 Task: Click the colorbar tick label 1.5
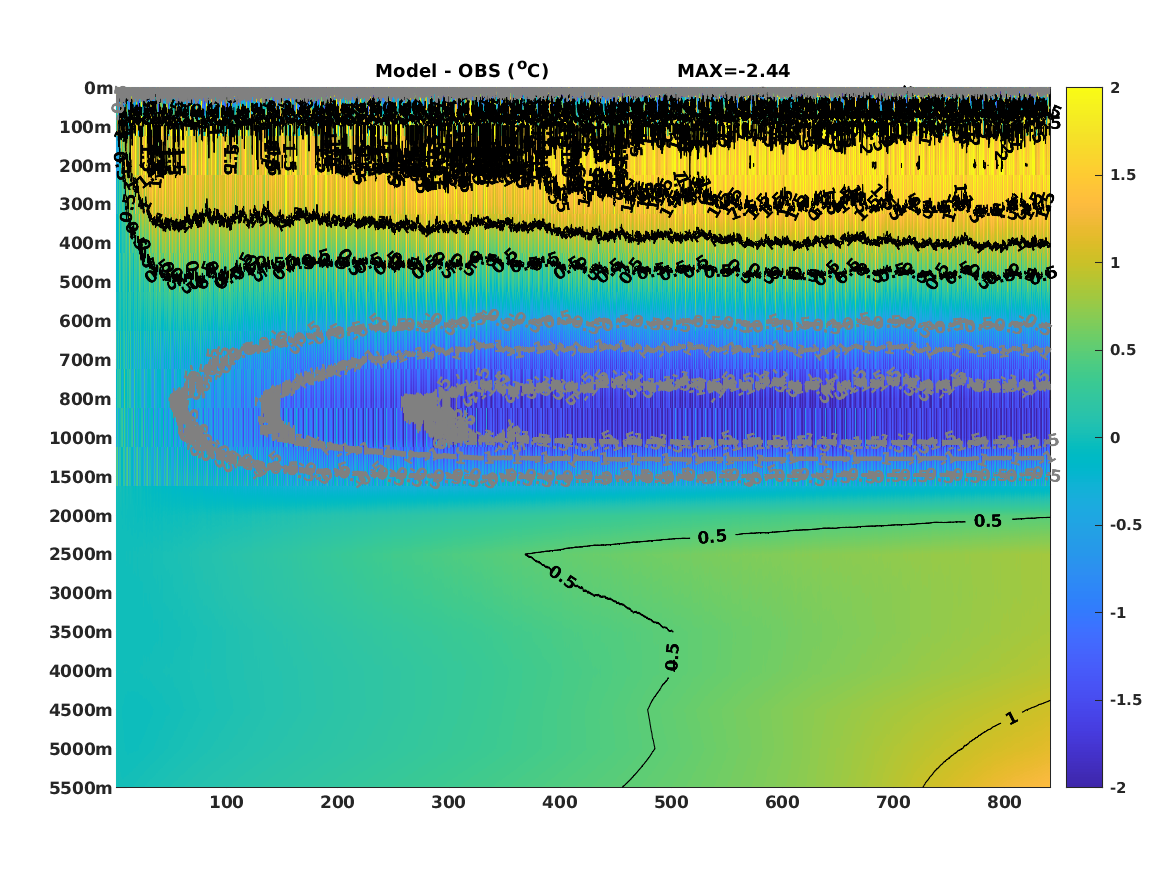tap(1123, 175)
